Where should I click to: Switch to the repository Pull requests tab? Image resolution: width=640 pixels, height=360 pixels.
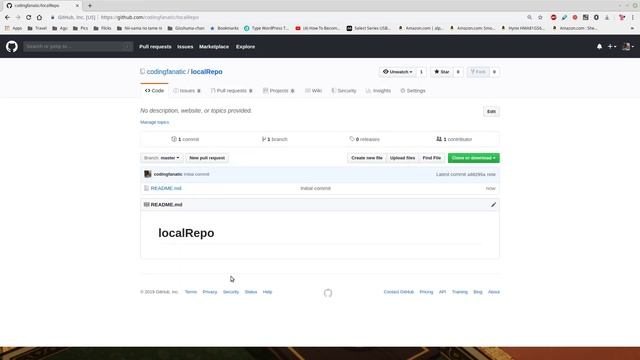[231, 91]
